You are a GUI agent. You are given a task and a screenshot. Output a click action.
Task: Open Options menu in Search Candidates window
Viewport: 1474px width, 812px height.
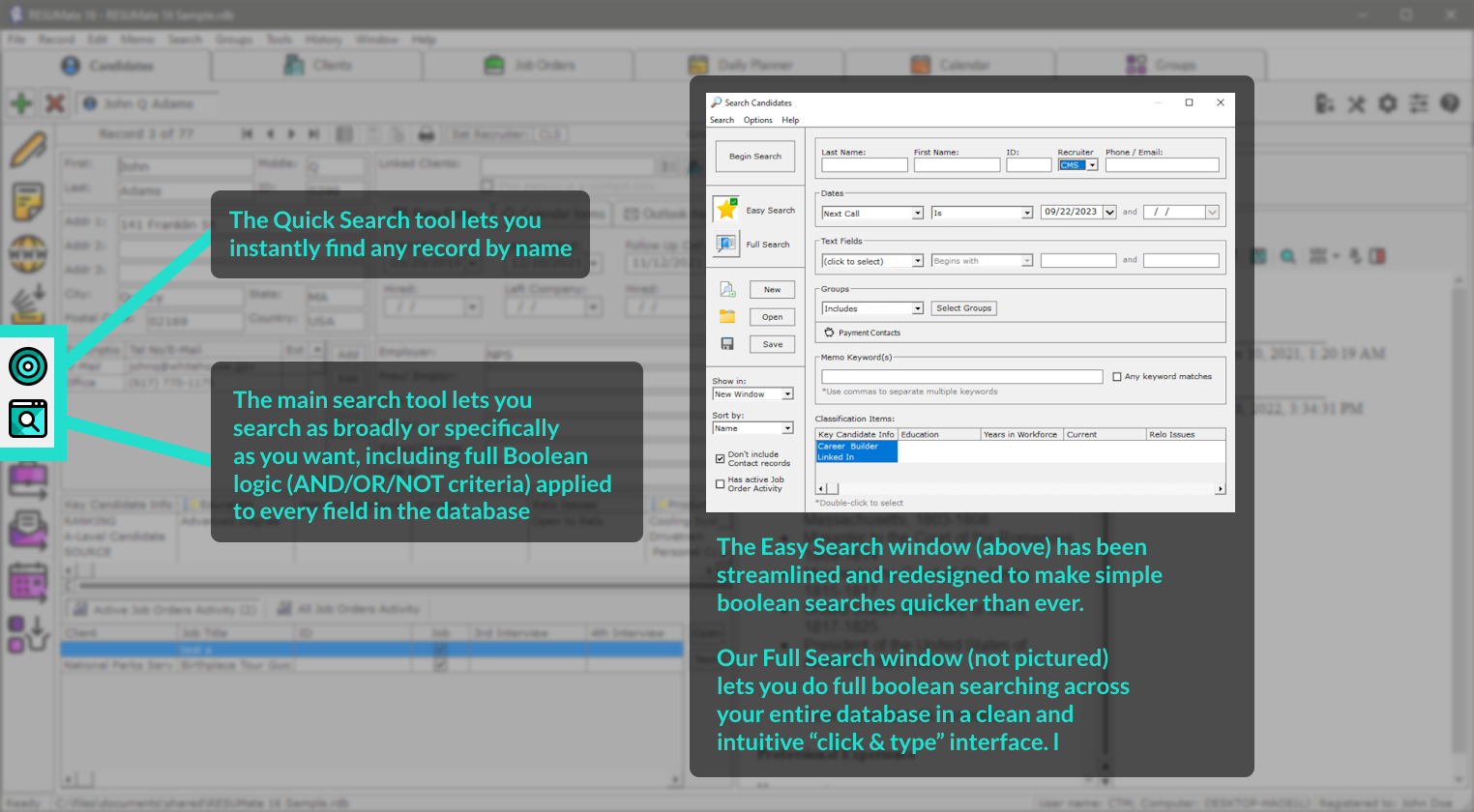click(757, 120)
